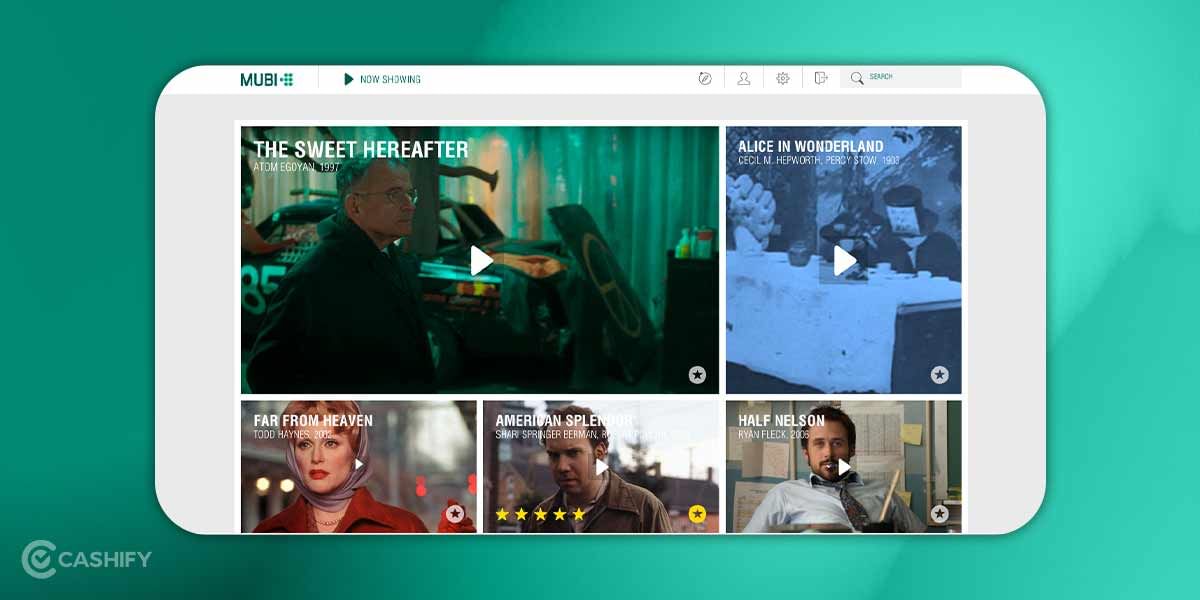
Task: Open the MUBI logo home link
Action: tap(266, 79)
